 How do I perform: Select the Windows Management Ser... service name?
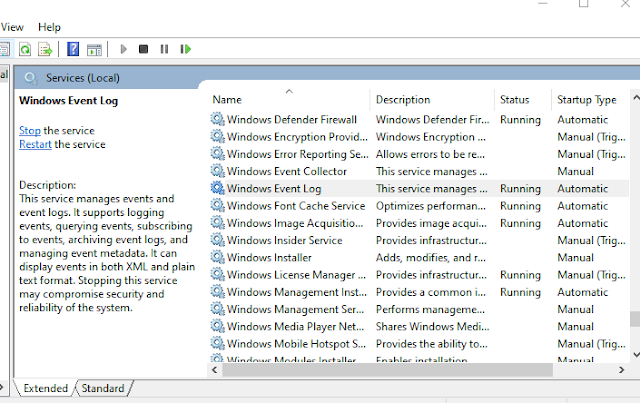296,309
